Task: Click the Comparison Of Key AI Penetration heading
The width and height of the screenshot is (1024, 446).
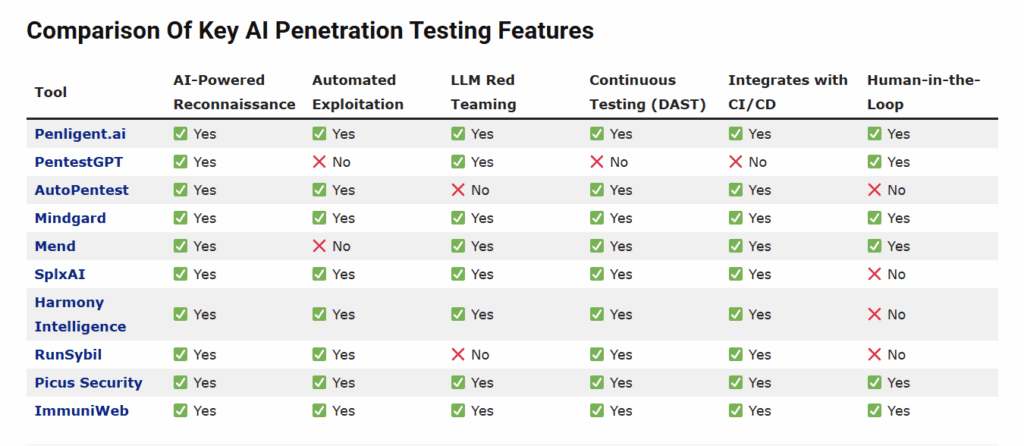Action: click(x=310, y=31)
